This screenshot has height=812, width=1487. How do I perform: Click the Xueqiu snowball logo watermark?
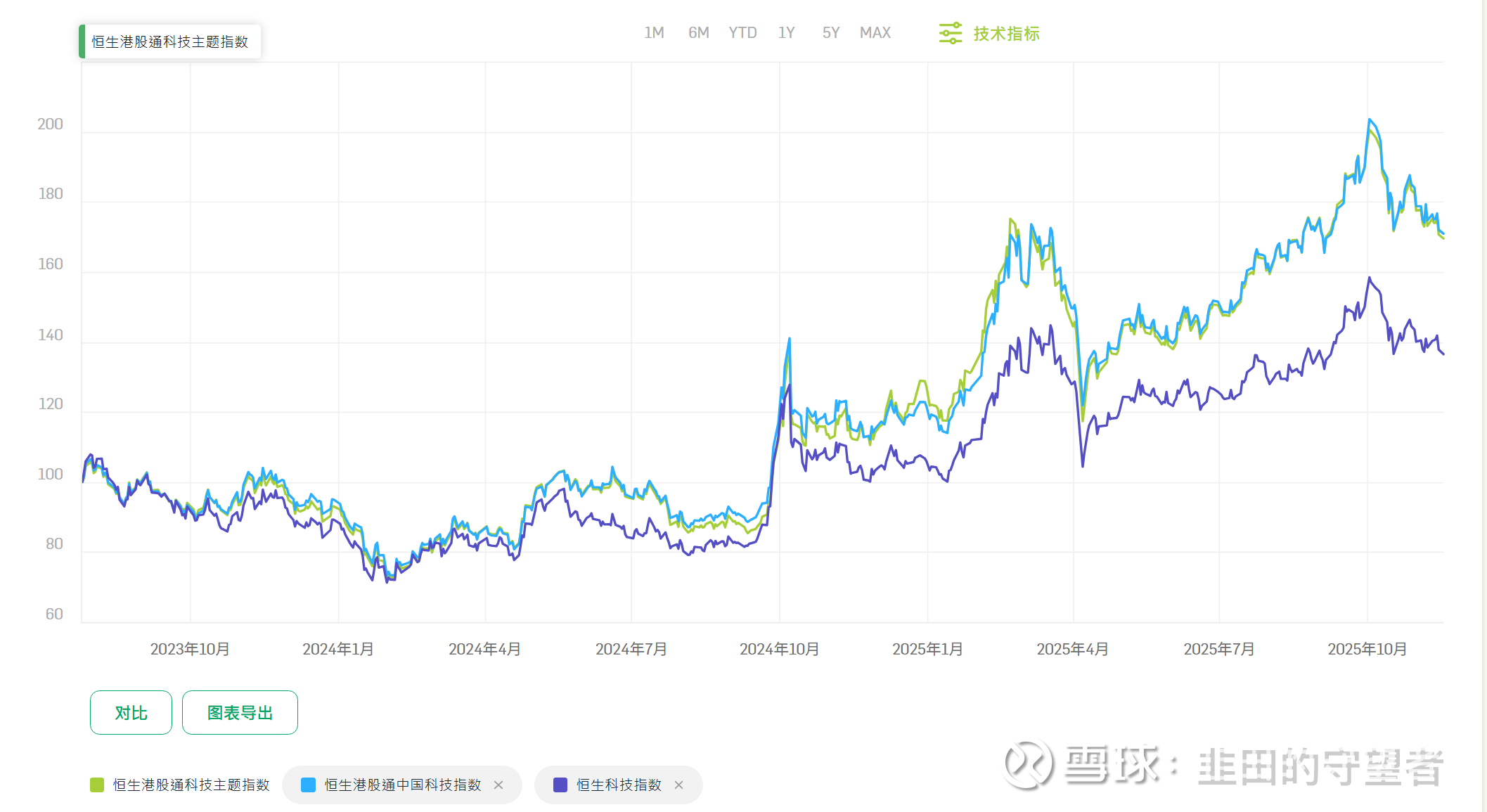click(1028, 765)
